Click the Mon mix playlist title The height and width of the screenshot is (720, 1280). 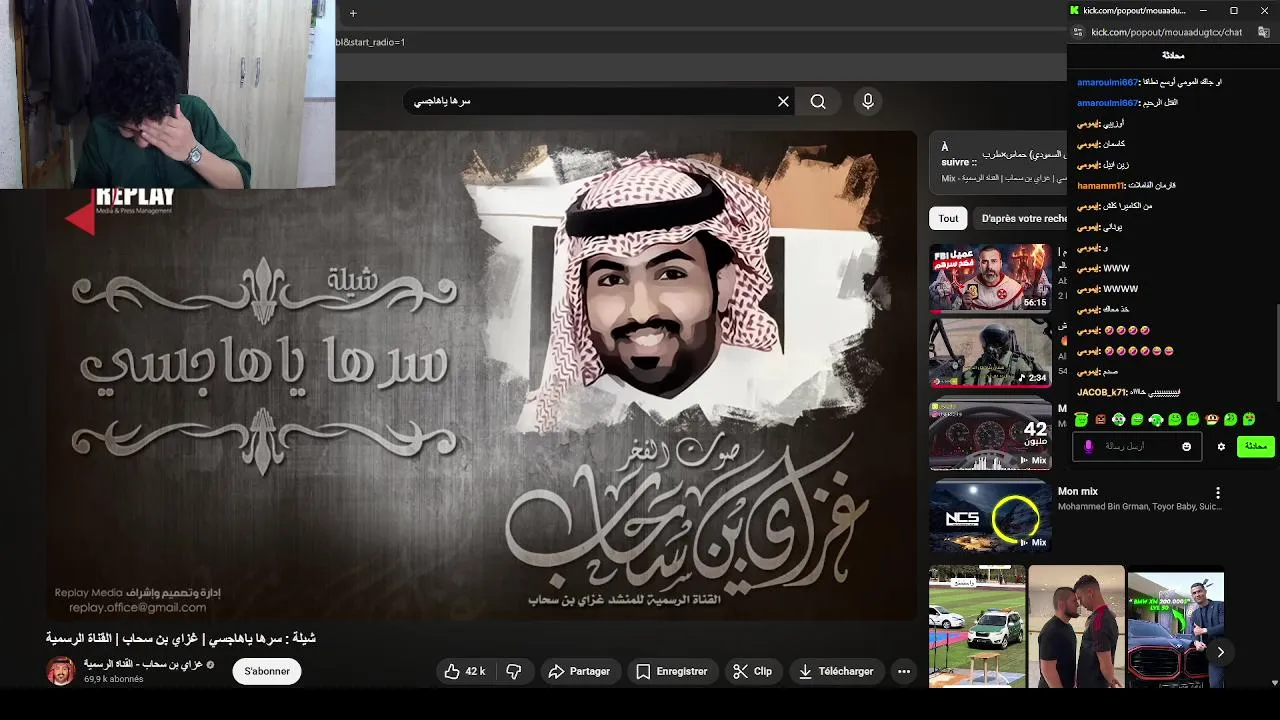[x=1078, y=492]
